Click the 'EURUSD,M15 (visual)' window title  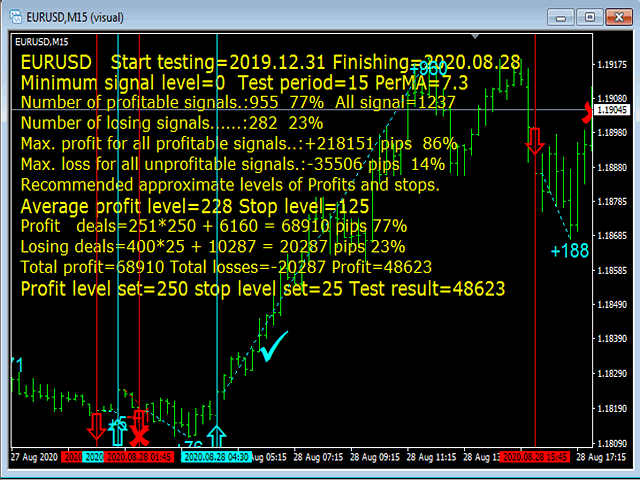tap(75, 18)
